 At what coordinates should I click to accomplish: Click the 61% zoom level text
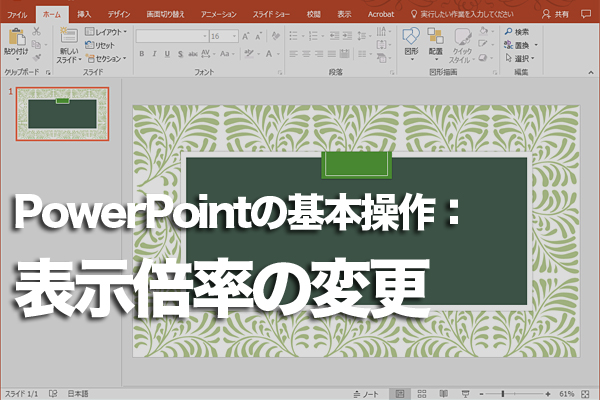coord(566,394)
